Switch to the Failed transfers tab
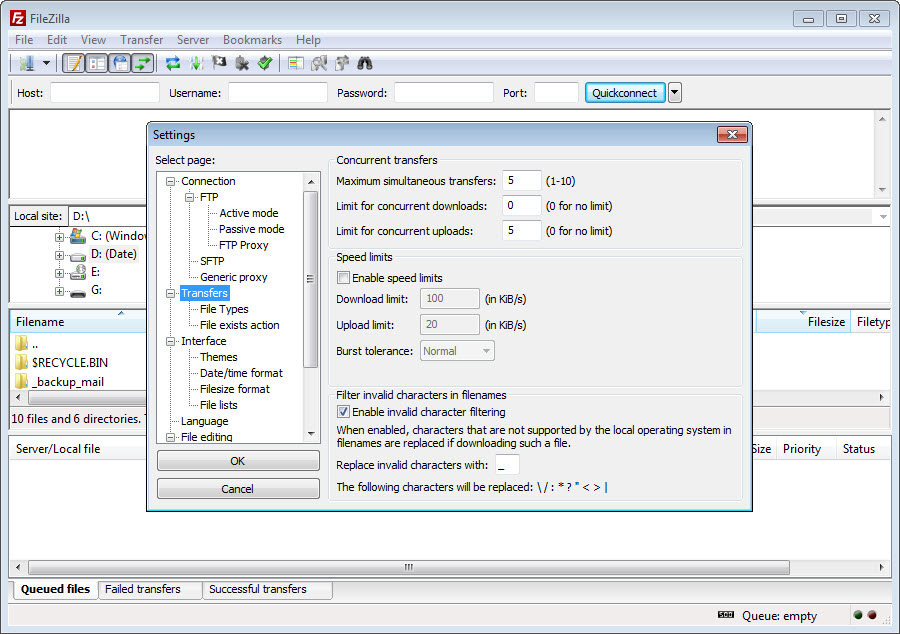The image size is (900, 634). (149, 589)
